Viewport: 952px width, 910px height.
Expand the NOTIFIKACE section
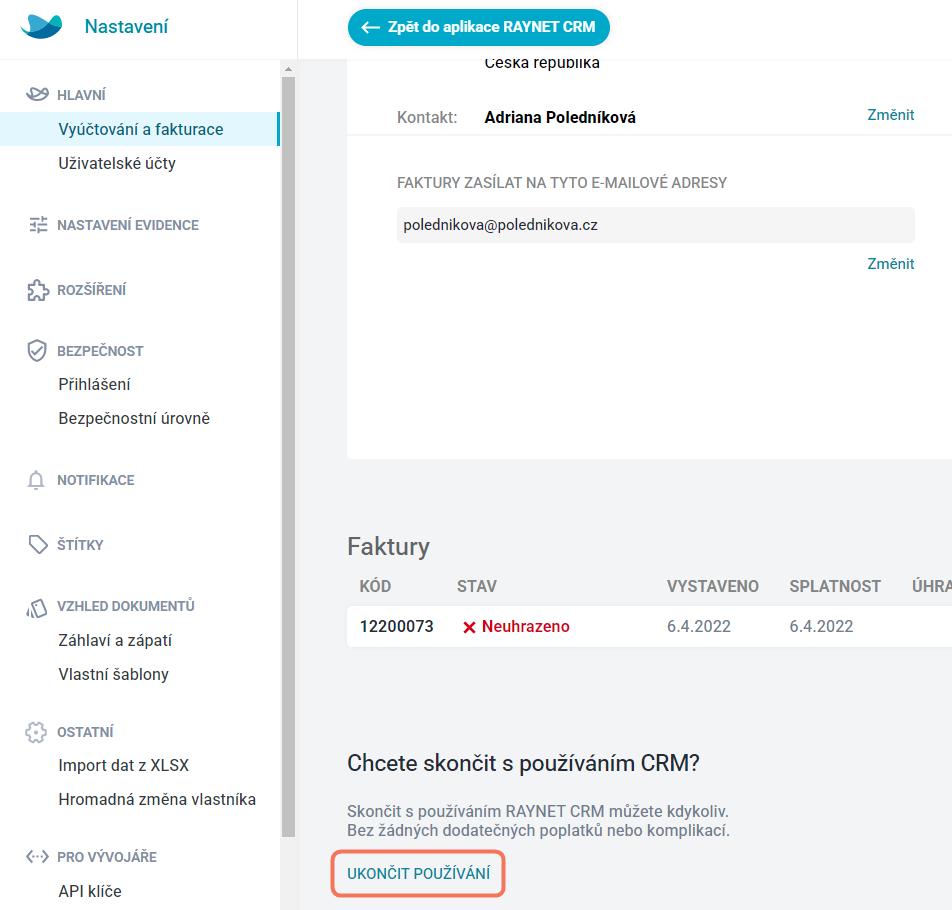96,480
